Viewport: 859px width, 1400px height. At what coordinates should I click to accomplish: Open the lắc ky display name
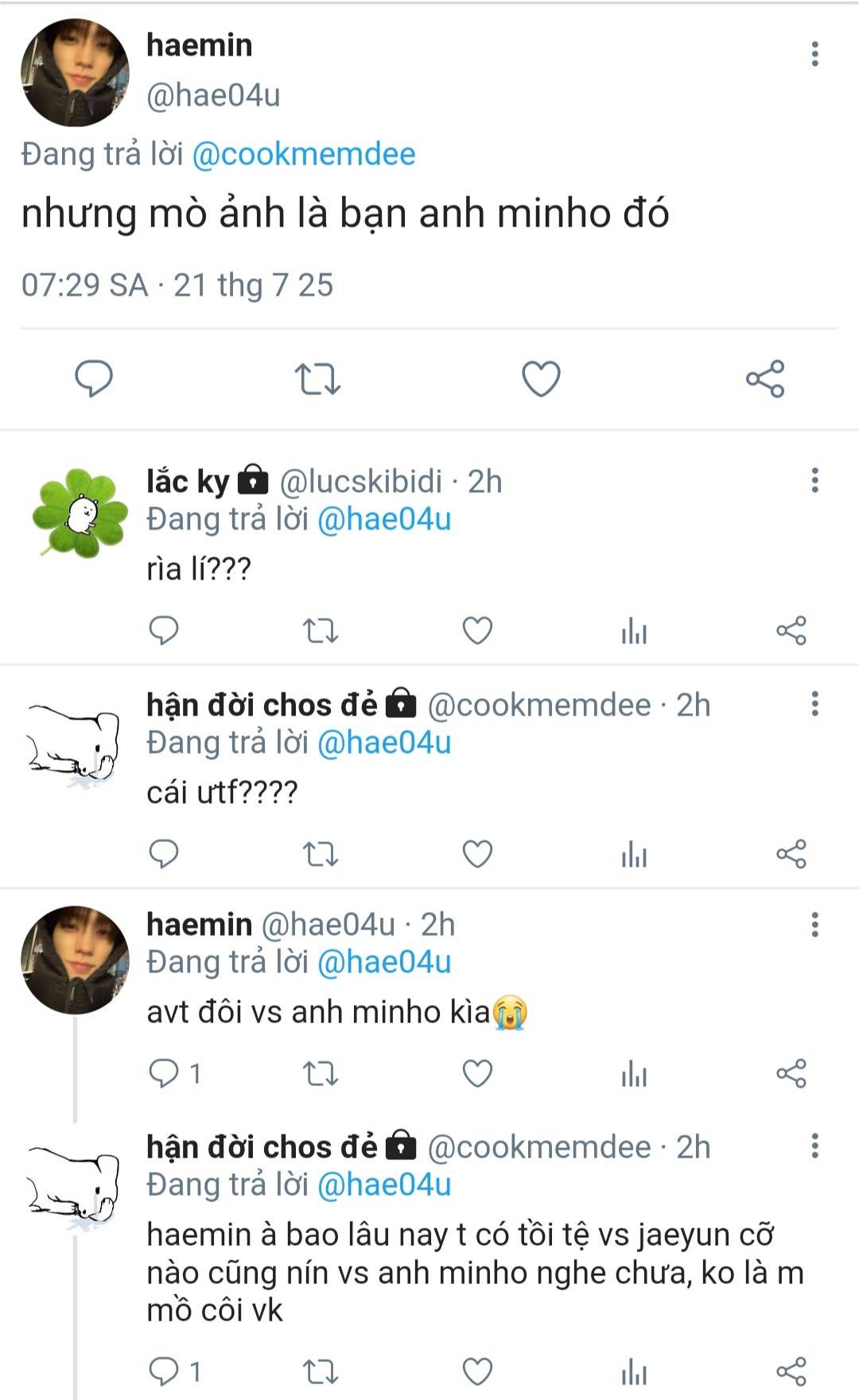point(188,481)
